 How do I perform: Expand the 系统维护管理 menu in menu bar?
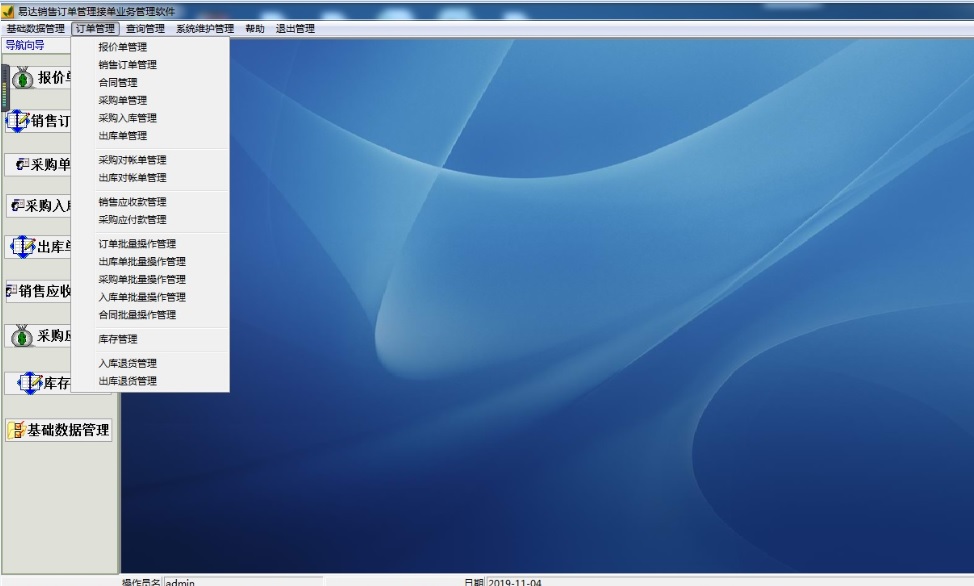(x=204, y=29)
